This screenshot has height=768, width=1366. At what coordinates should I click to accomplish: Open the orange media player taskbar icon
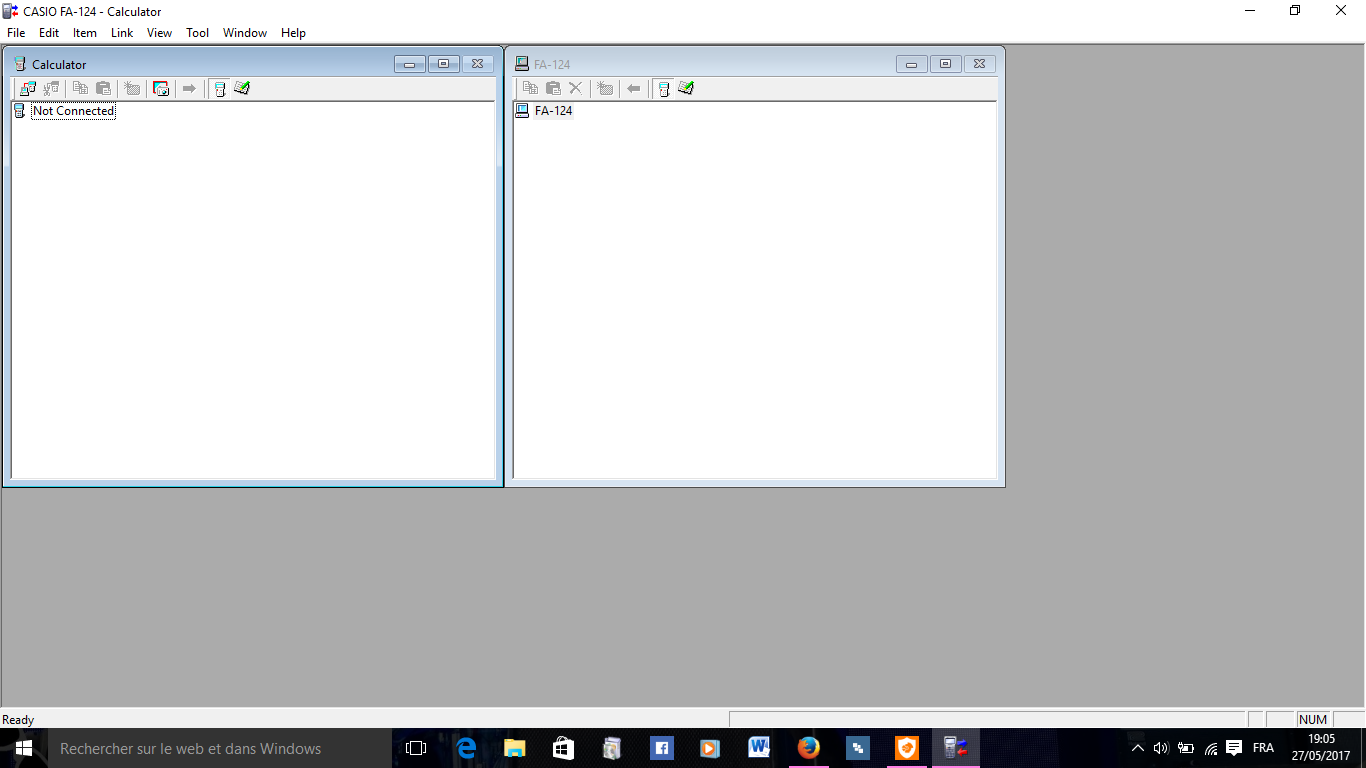[710, 748]
